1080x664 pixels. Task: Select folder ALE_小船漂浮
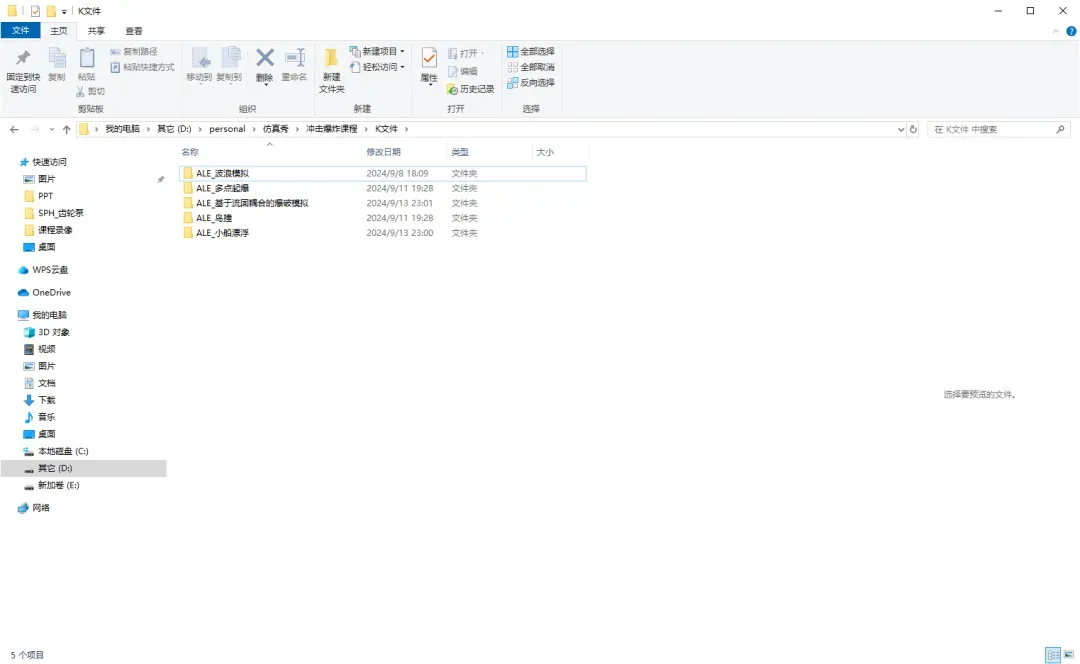tap(382, 234)
